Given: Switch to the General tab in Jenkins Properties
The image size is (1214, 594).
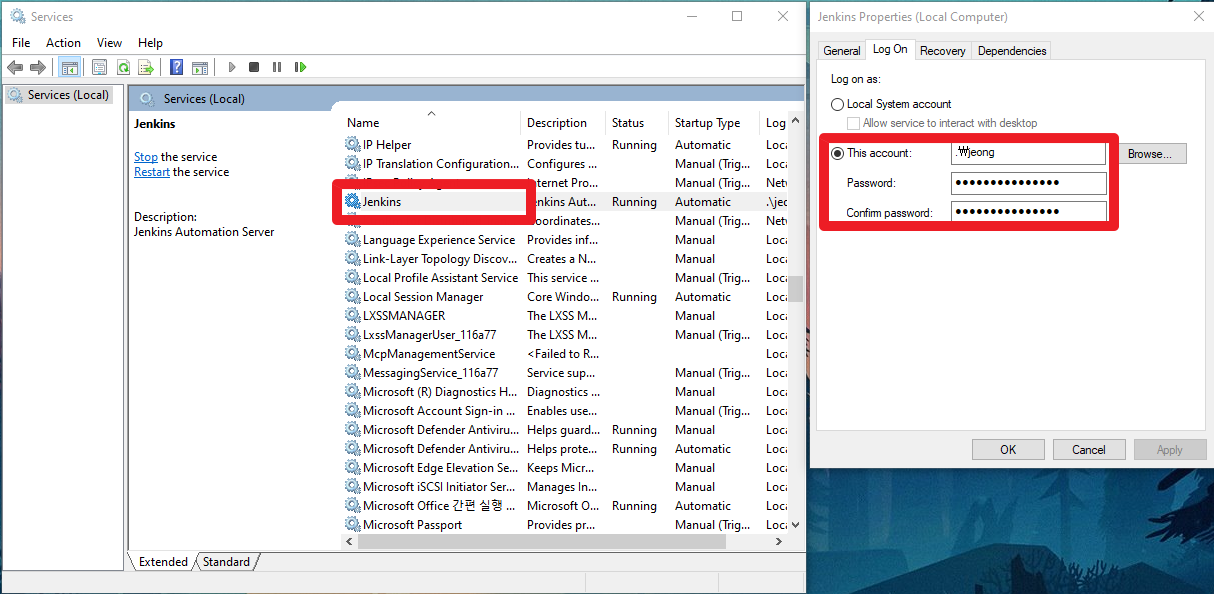Looking at the screenshot, I should tap(842, 51).
